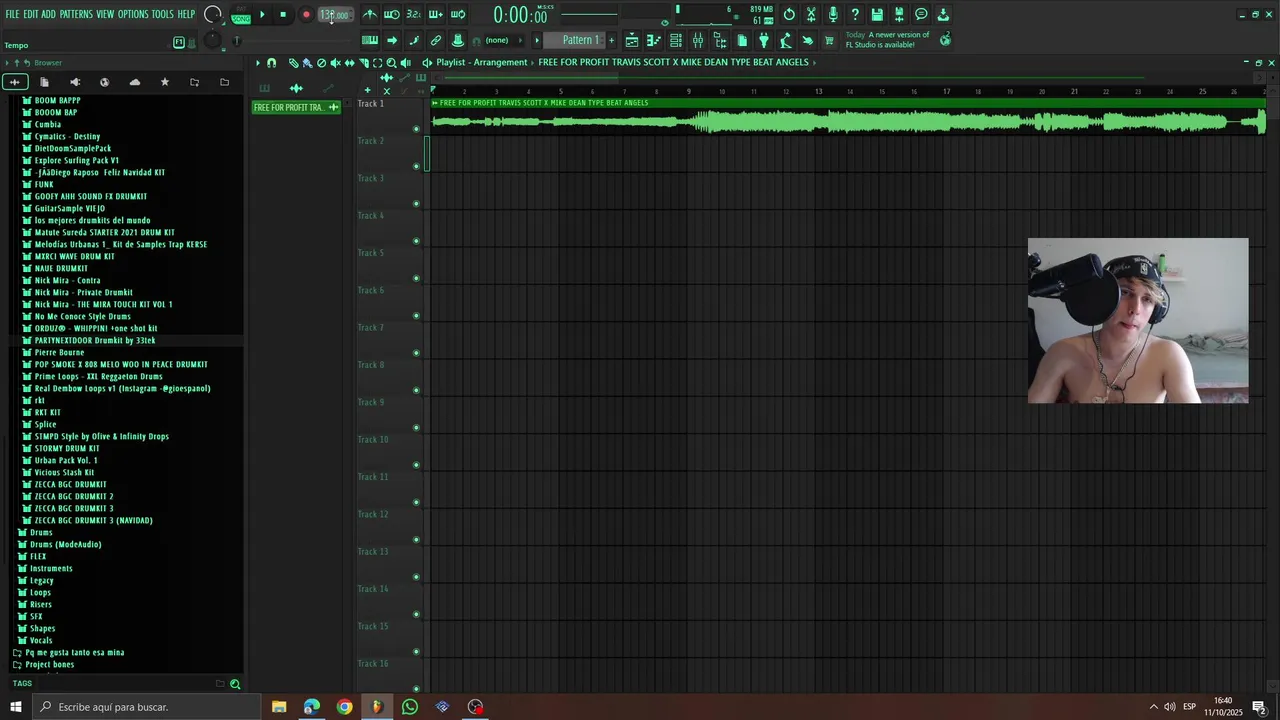Click the render export audio icon
This screenshot has width=1280, height=720.
pos(899,14)
